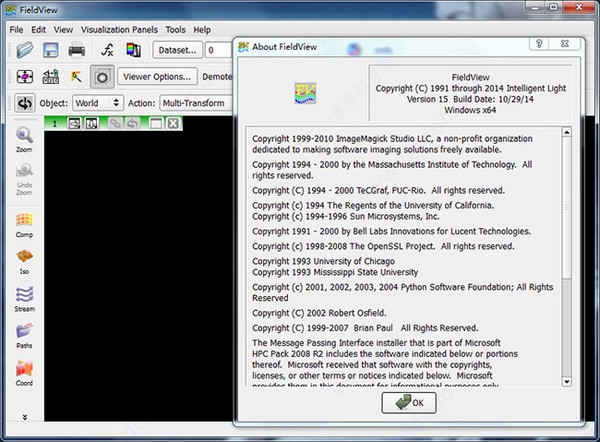Select the Coord coordinate surface tool
The width and height of the screenshot is (600, 442).
tap(24, 372)
